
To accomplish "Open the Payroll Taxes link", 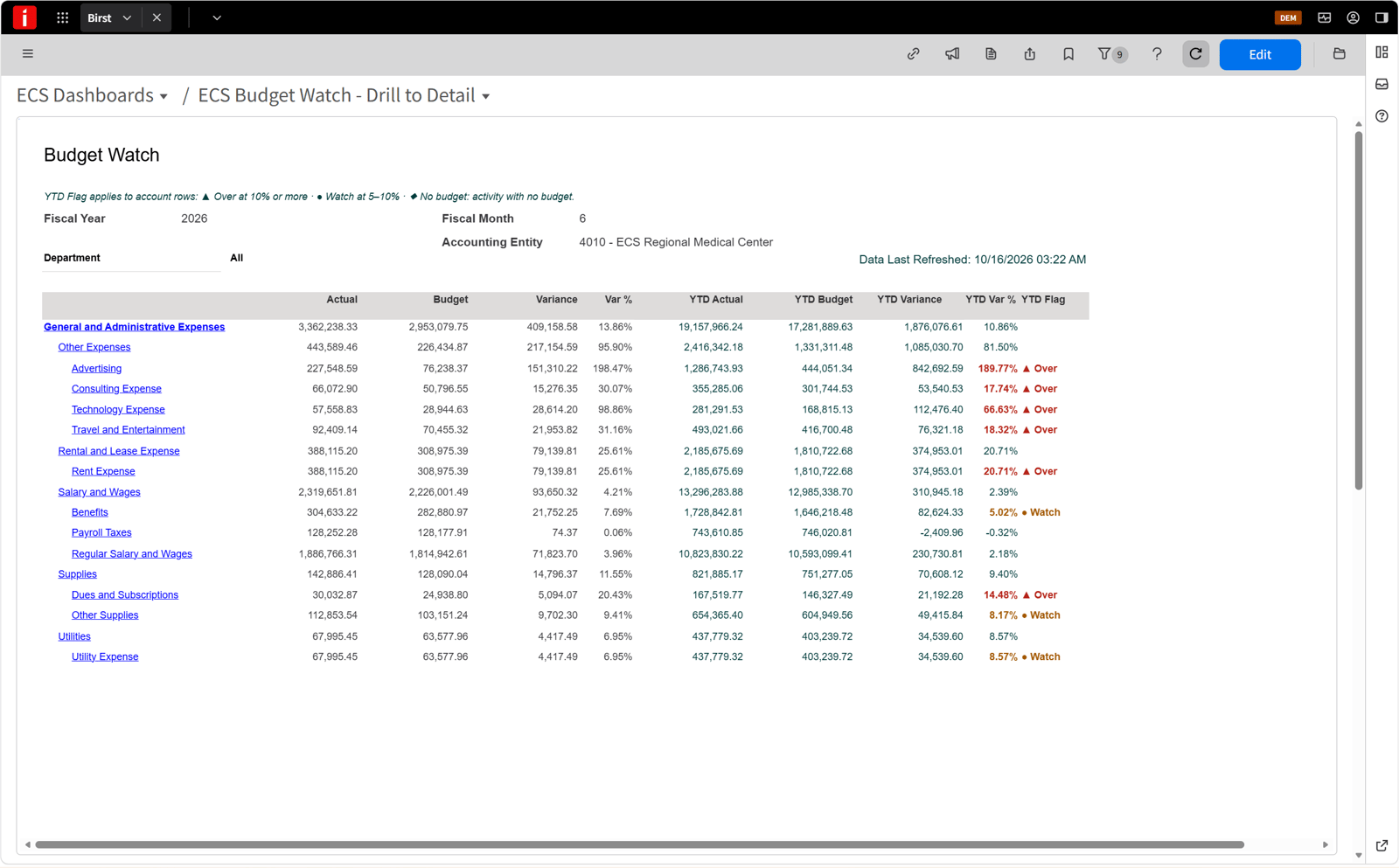I will [101, 532].
